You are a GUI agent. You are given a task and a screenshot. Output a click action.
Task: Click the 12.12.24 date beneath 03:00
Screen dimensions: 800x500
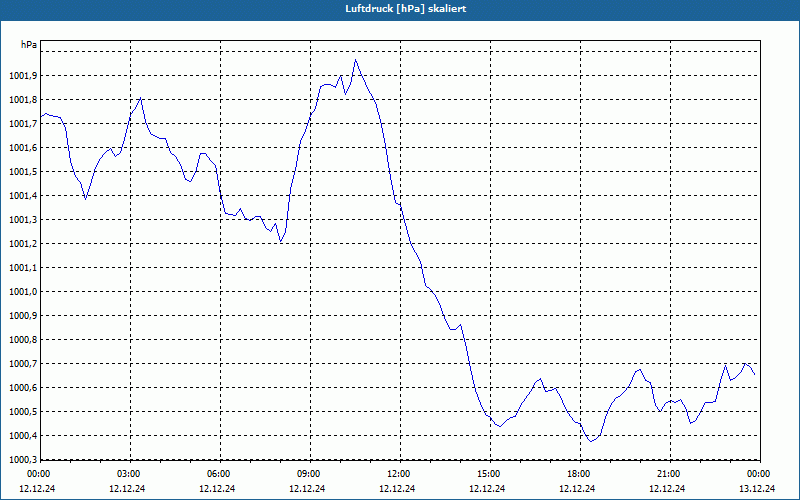coord(127,488)
